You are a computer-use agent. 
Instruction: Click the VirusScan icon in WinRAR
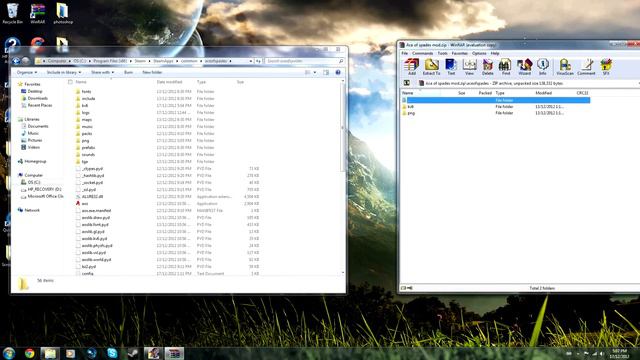coord(565,67)
